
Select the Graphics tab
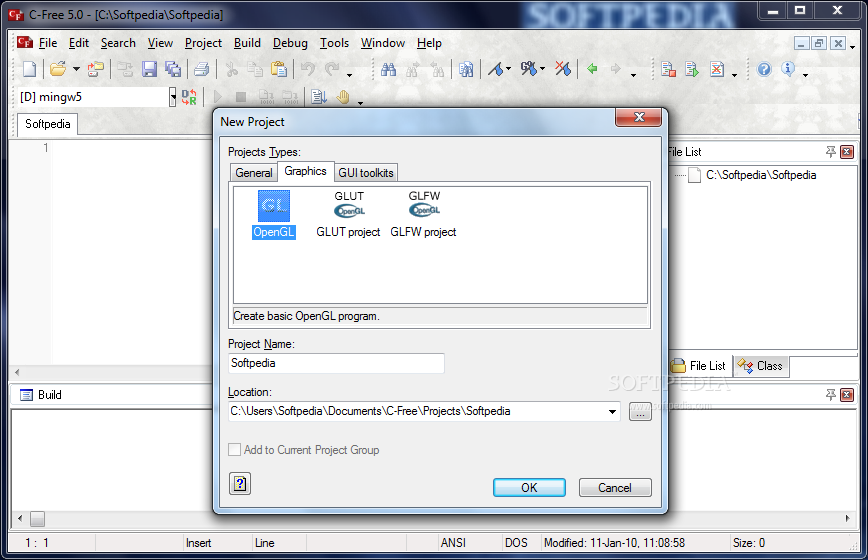tap(306, 171)
